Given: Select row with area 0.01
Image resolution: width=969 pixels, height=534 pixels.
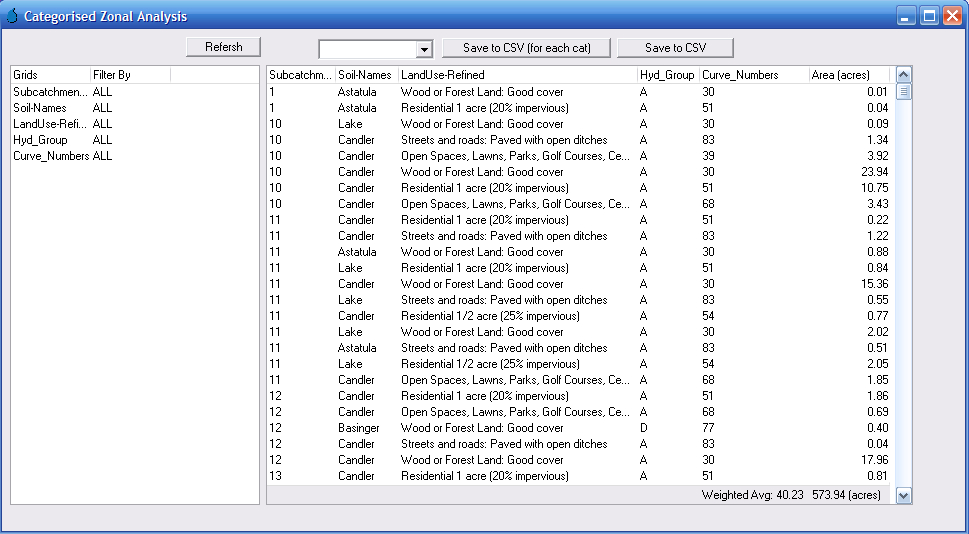Looking at the screenshot, I should coord(579,91).
